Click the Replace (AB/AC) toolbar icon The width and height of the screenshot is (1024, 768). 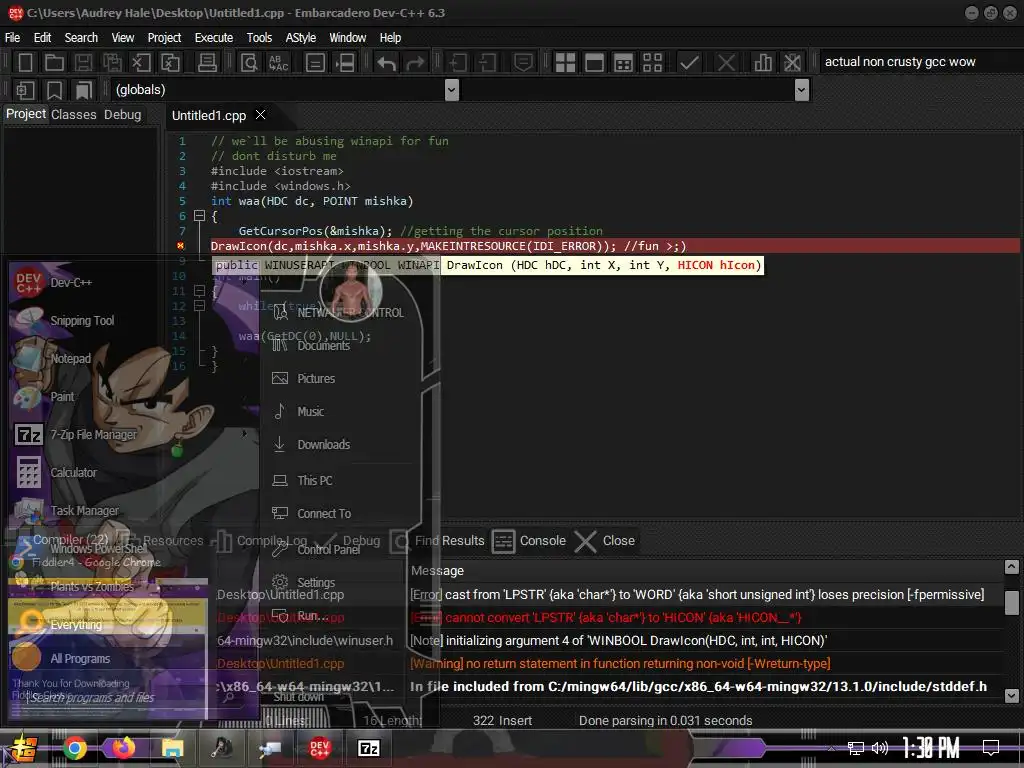[279, 63]
